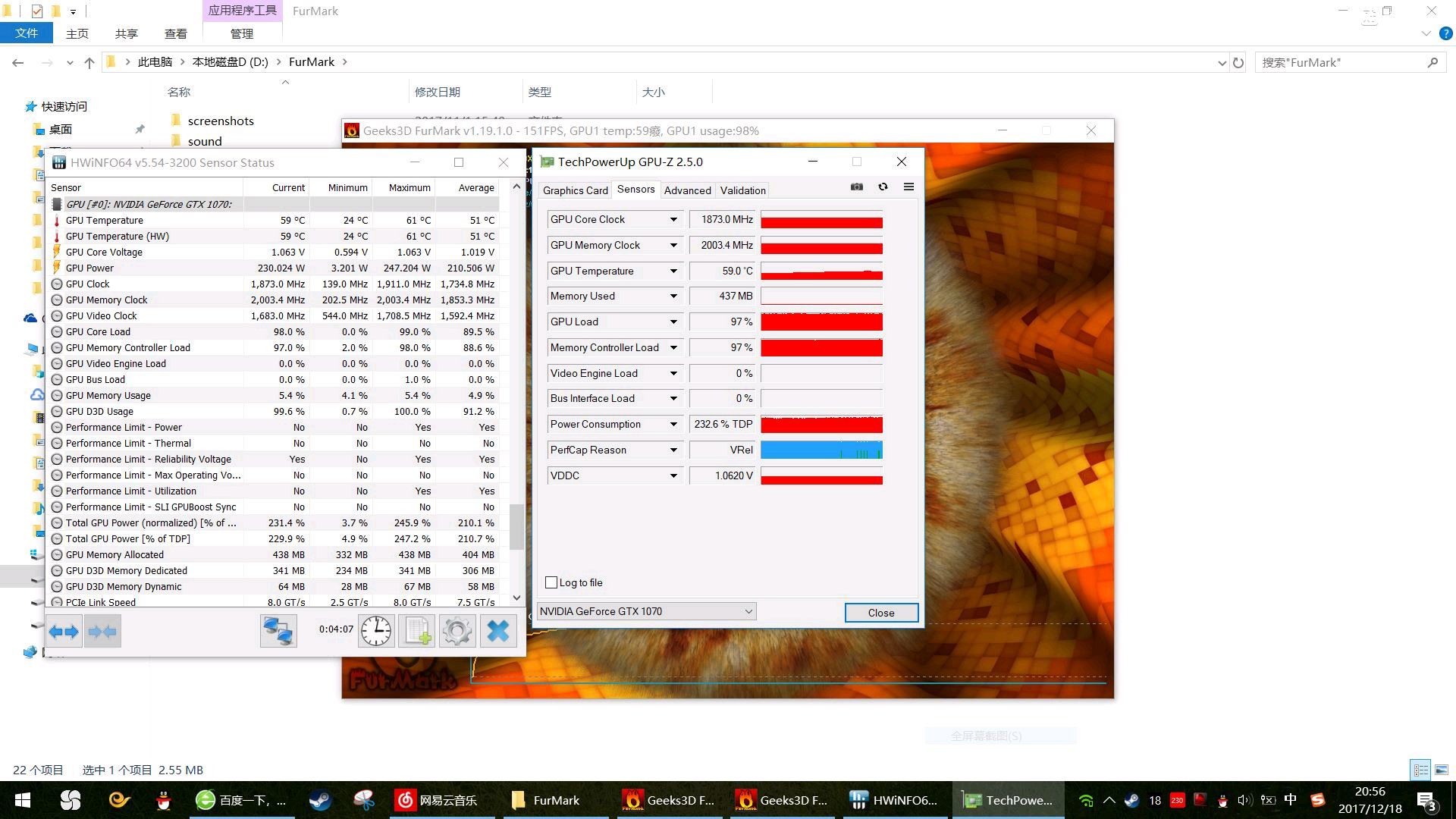Click 快速访问 in the navigation pane
Screen dimensions: 1456x819
[x=64, y=107]
